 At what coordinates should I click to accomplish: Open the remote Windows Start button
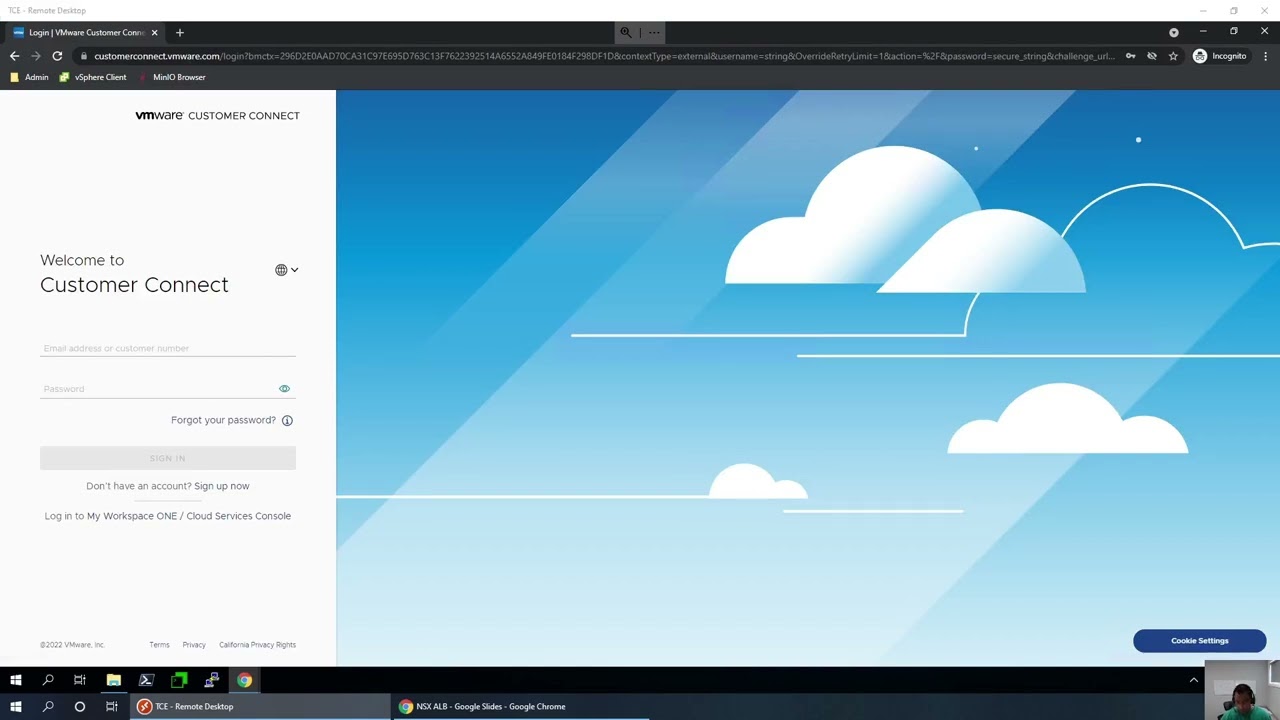(x=16, y=680)
